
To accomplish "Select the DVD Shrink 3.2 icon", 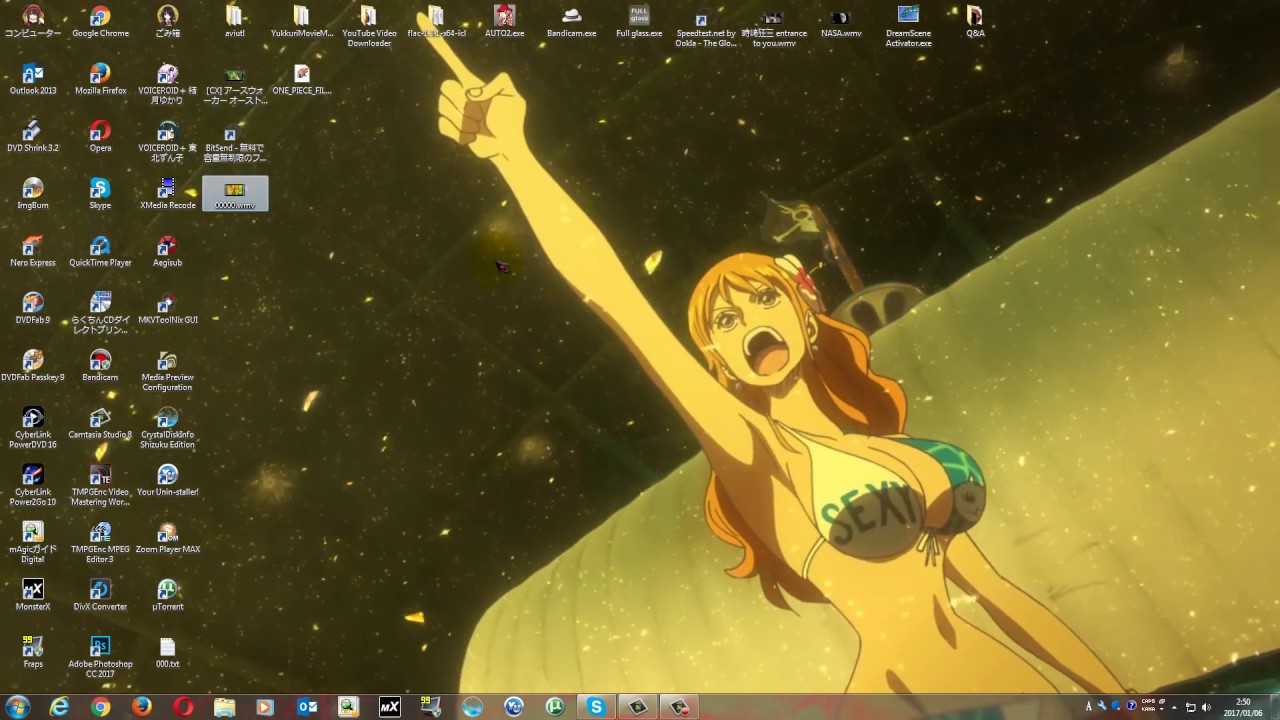I will (x=33, y=136).
